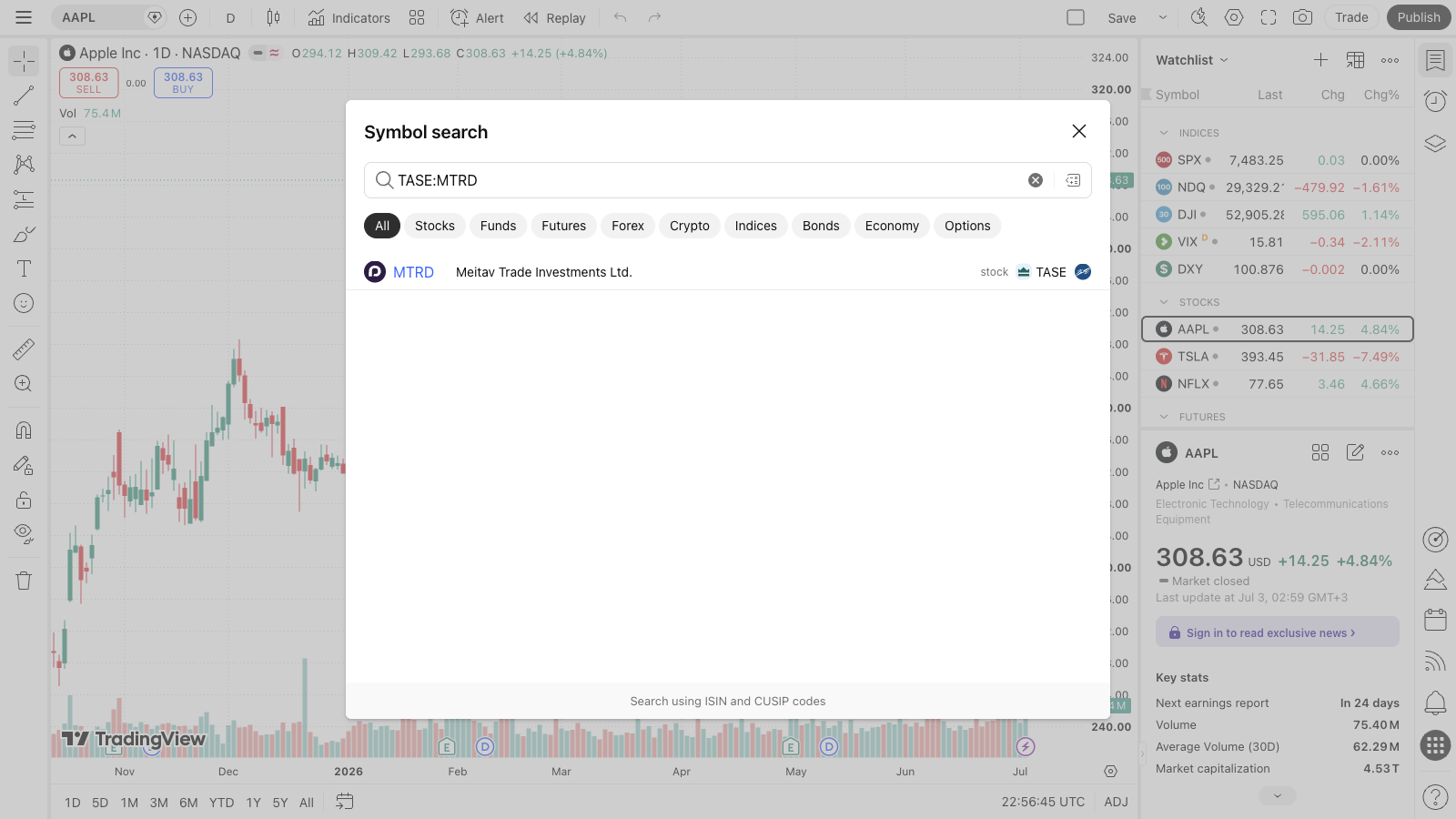Toggle magnet mode
Viewport: 1456px width, 819px height.
(24, 430)
